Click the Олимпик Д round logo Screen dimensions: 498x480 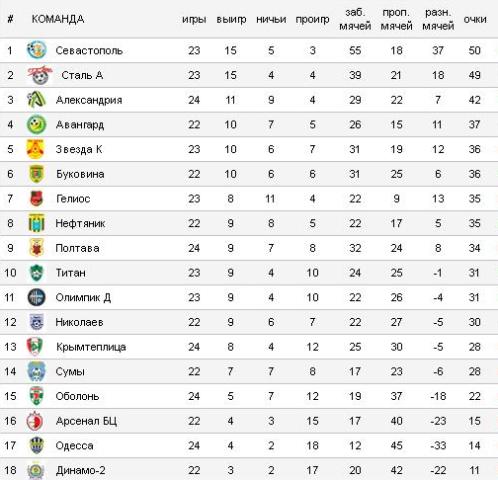[36, 297]
